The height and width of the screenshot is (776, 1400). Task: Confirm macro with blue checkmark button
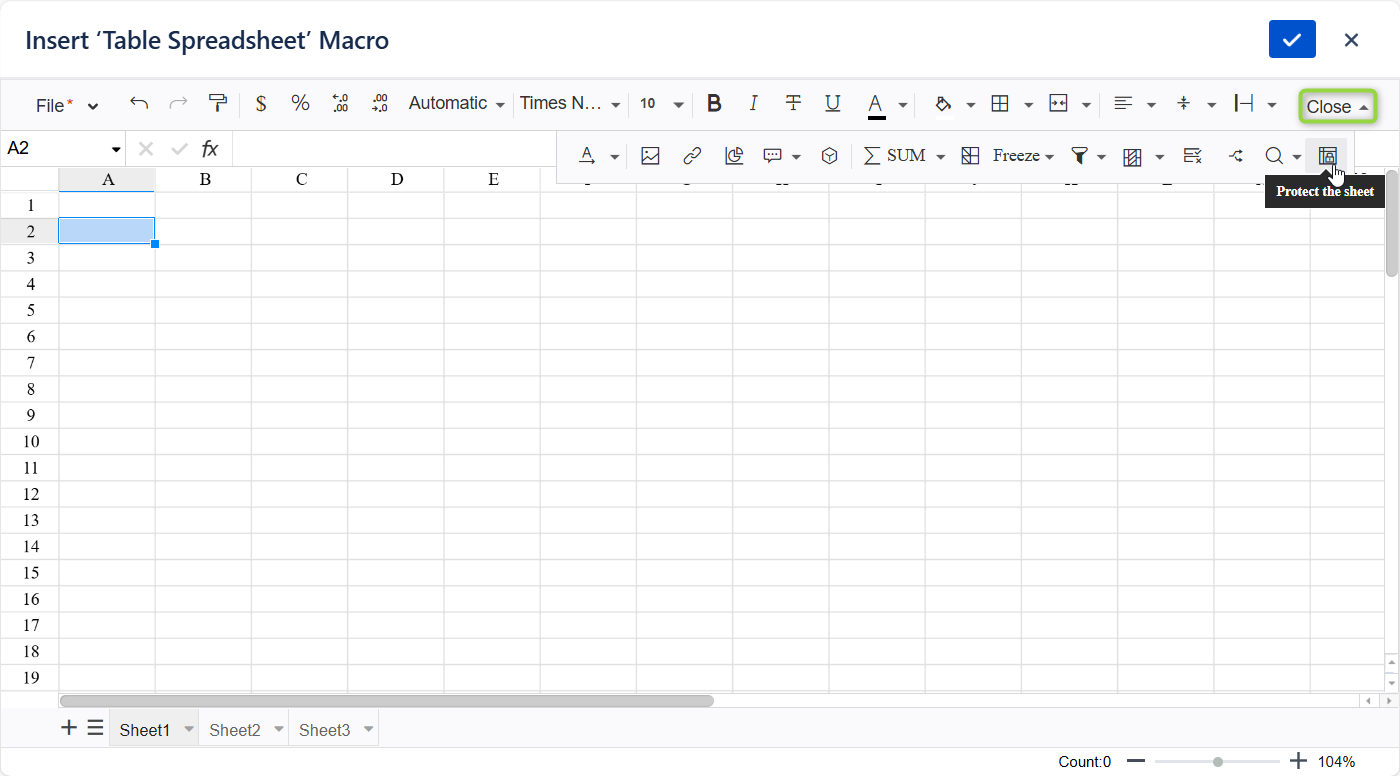pyautogui.click(x=1292, y=40)
